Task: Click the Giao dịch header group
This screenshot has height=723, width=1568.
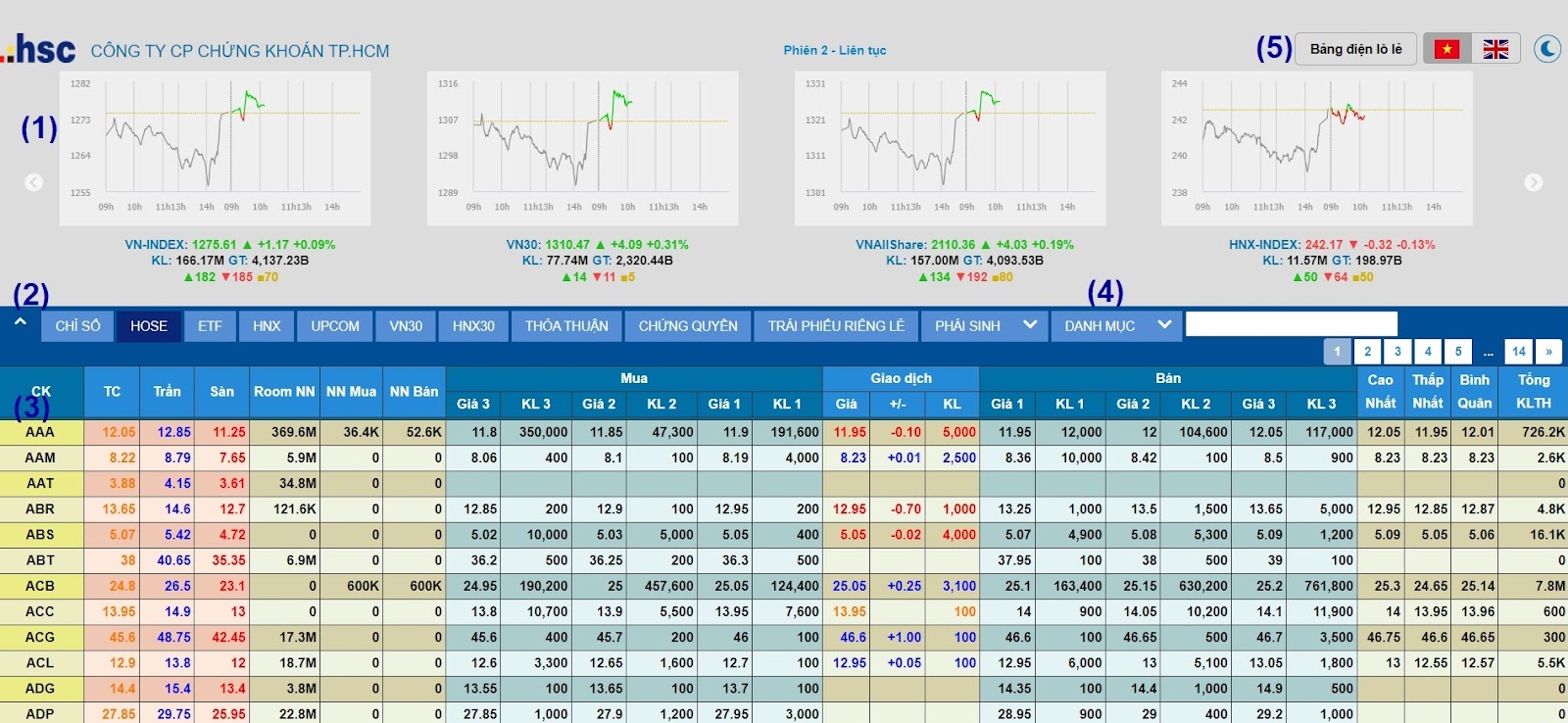Action: click(901, 378)
